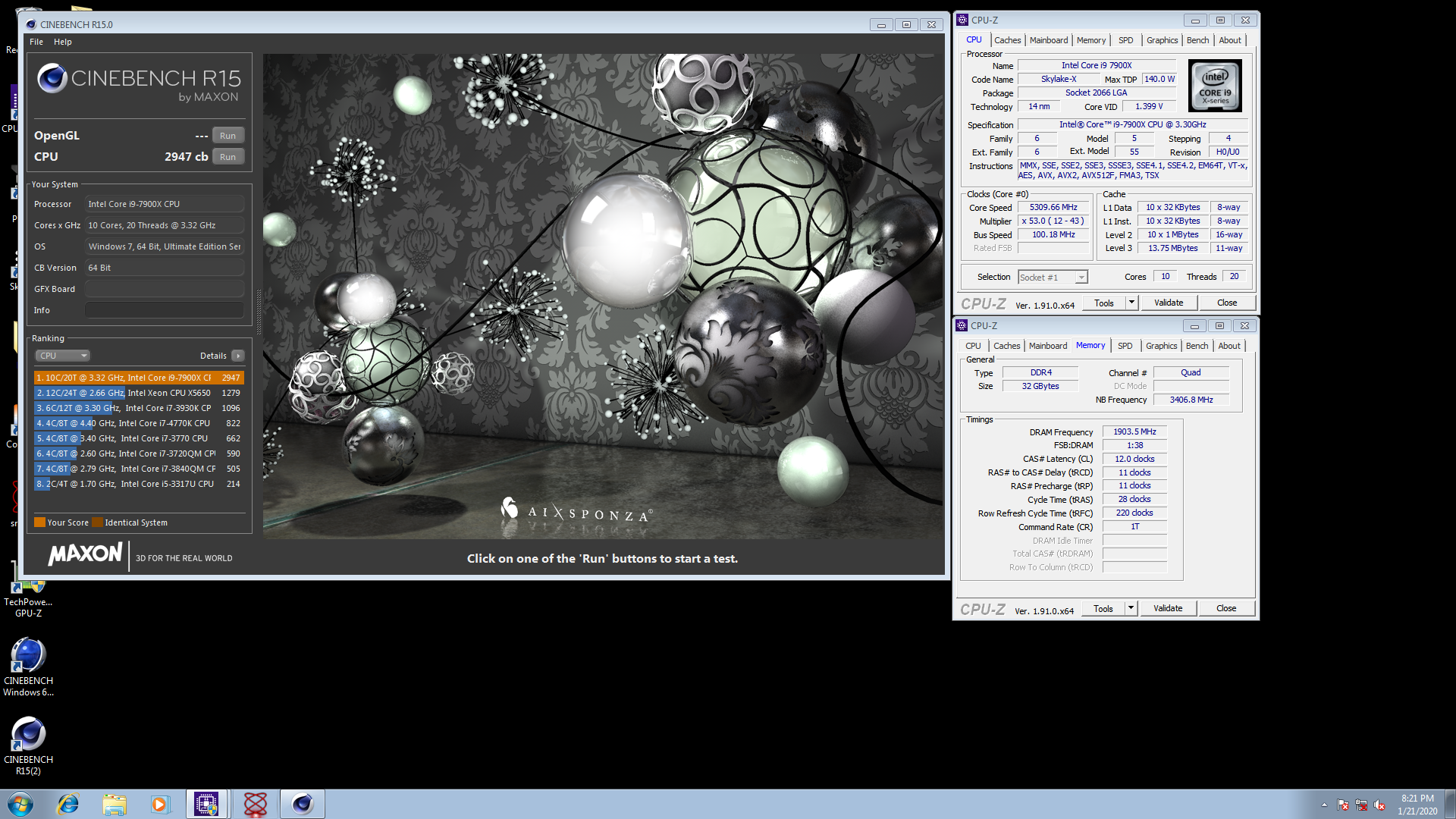Open Caches tab in lower CPU-Z window
This screenshot has width=1456, height=819.
click(x=1006, y=346)
